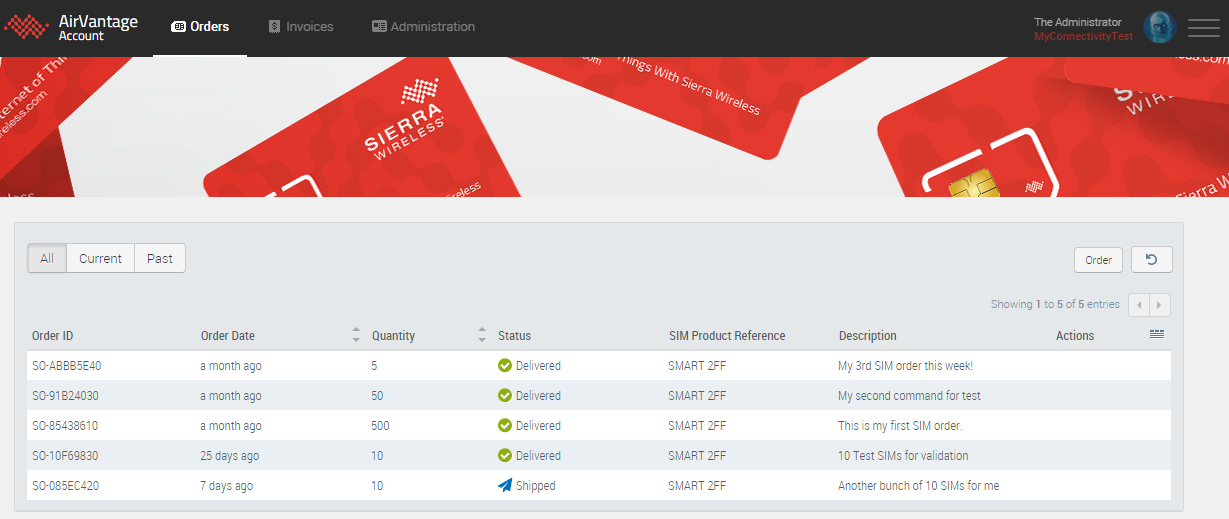1229x519 pixels.
Task: Select the All orders filter
Action: 47,258
